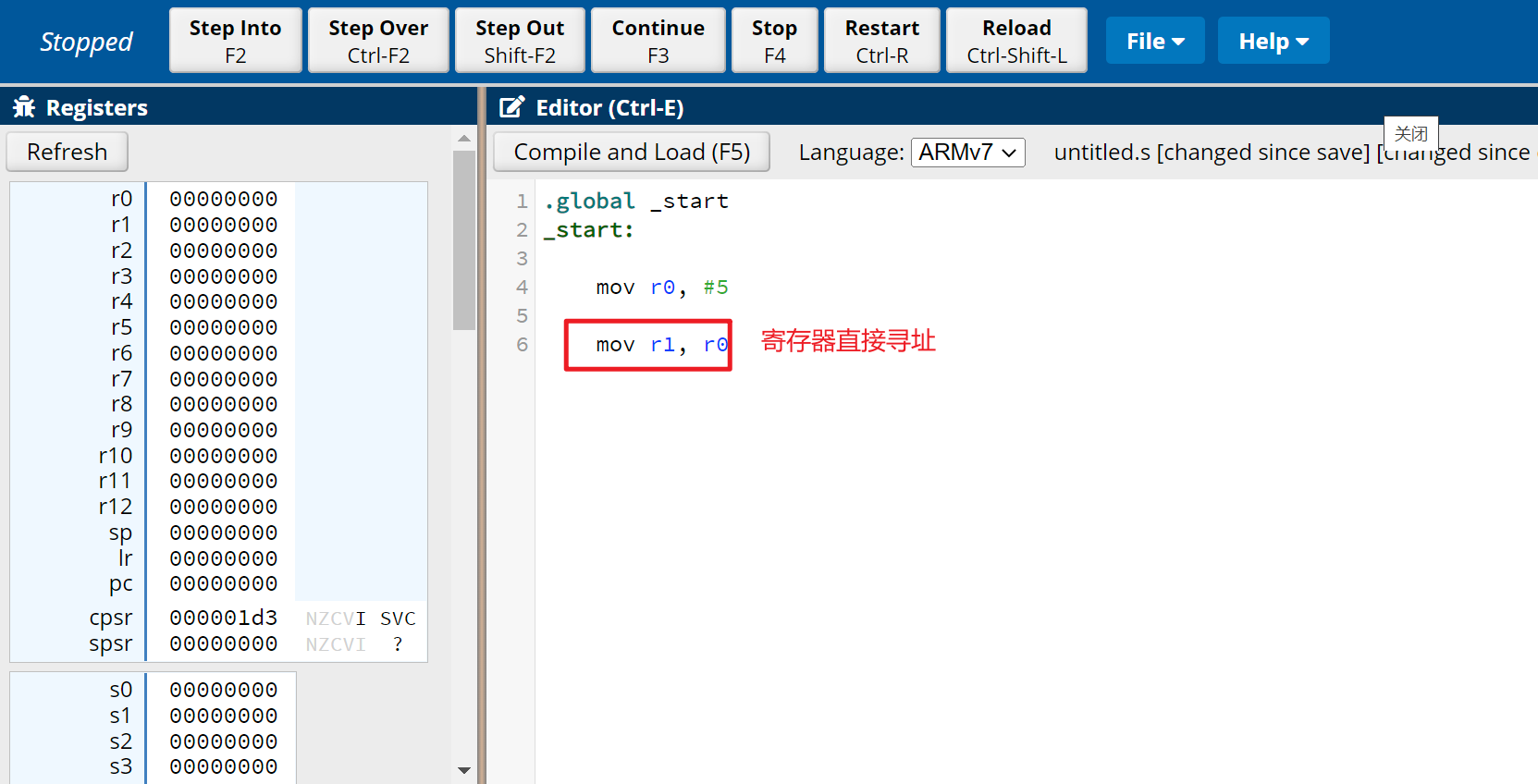Viewport: 1538px width, 784px height.
Task: Select the lr register value
Action: (224, 558)
